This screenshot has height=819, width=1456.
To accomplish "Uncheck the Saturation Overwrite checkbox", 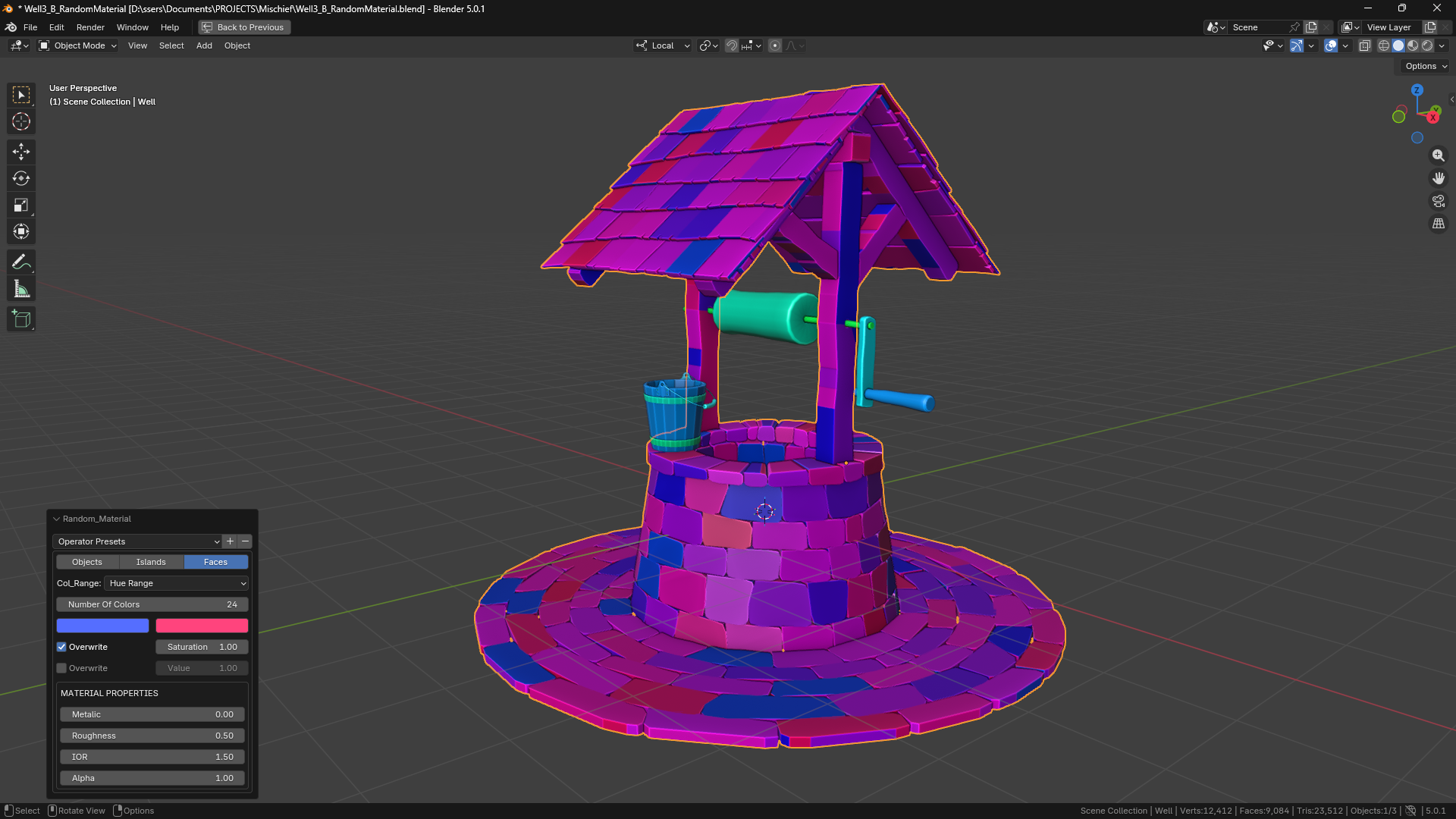I will pyautogui.click(x=61, y=647).
